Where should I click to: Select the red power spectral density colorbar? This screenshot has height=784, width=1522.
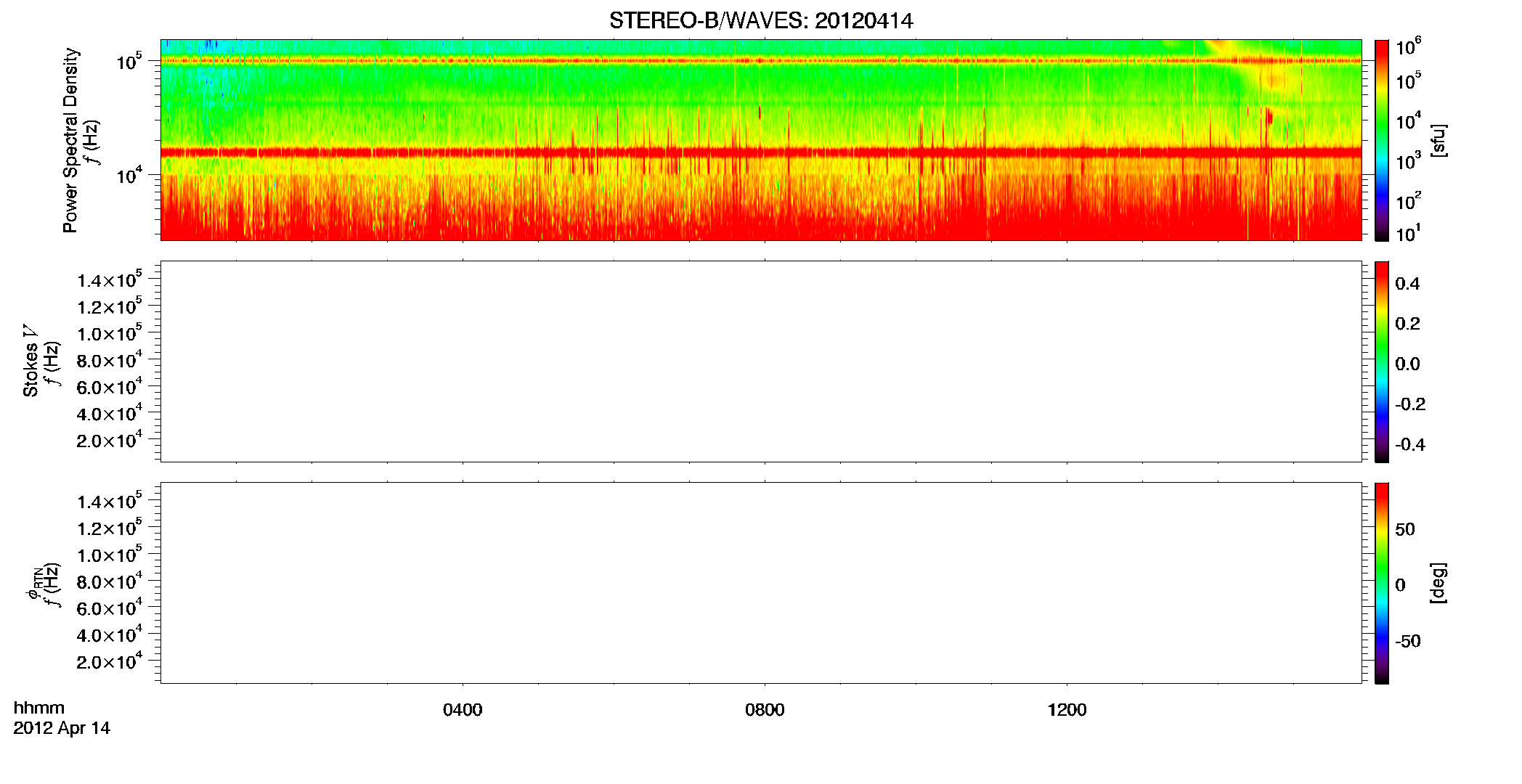click(x=1381, y=140)
